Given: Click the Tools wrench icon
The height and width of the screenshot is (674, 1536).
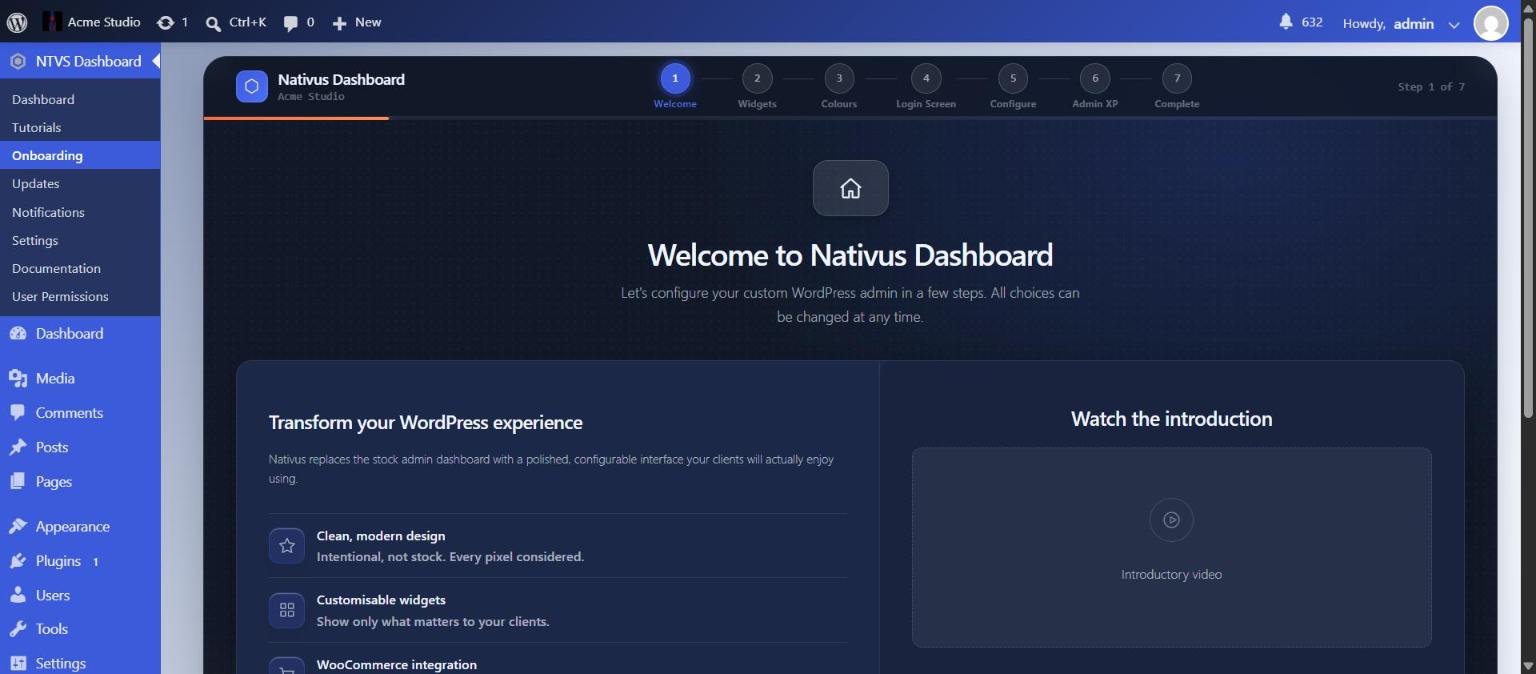Looking at the screenshot, I should [x=18, y=629].
